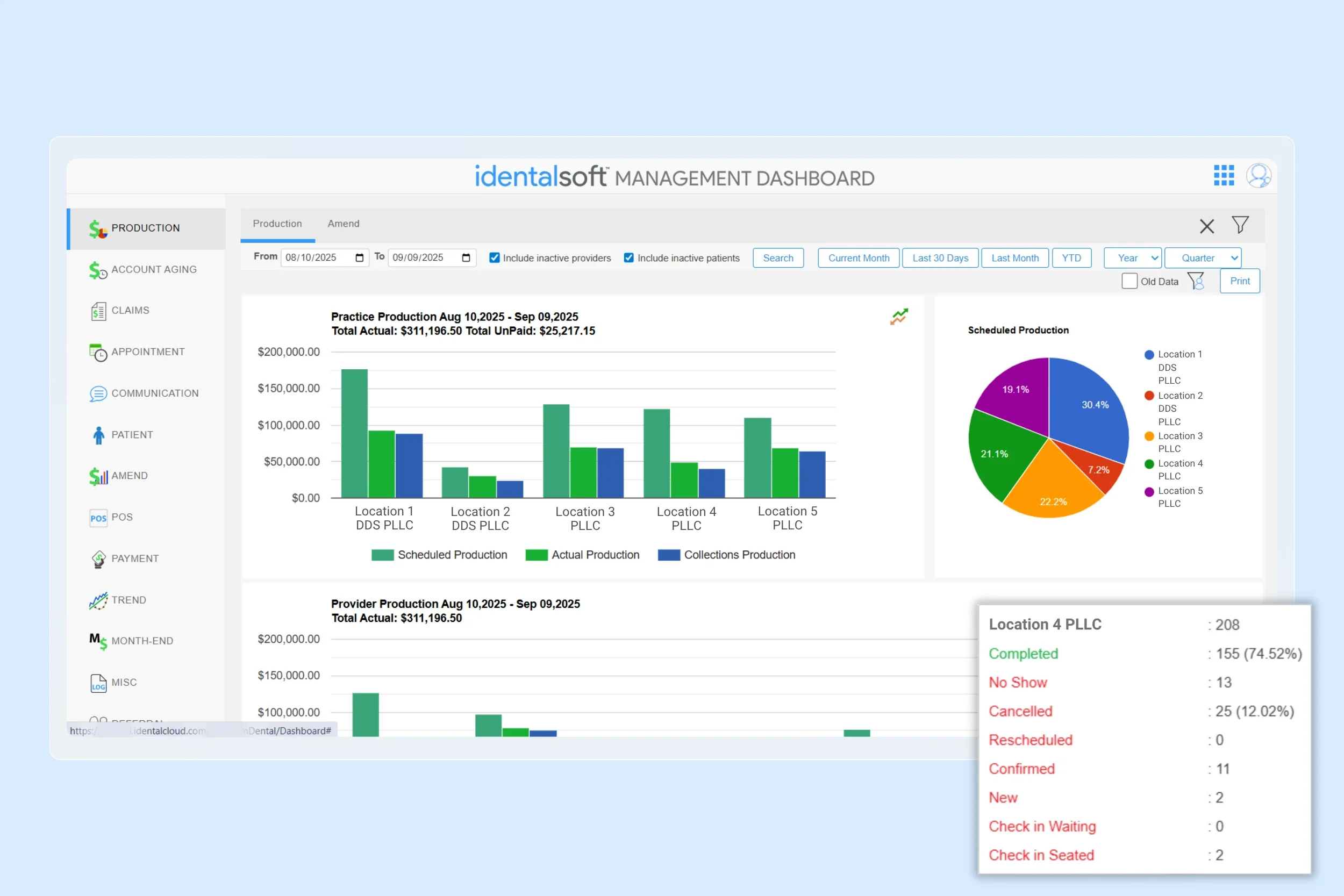Viewport: 1344px width, 896px height.
Task: Click the Cancelled row in popup
Action: coord(1145,711)
